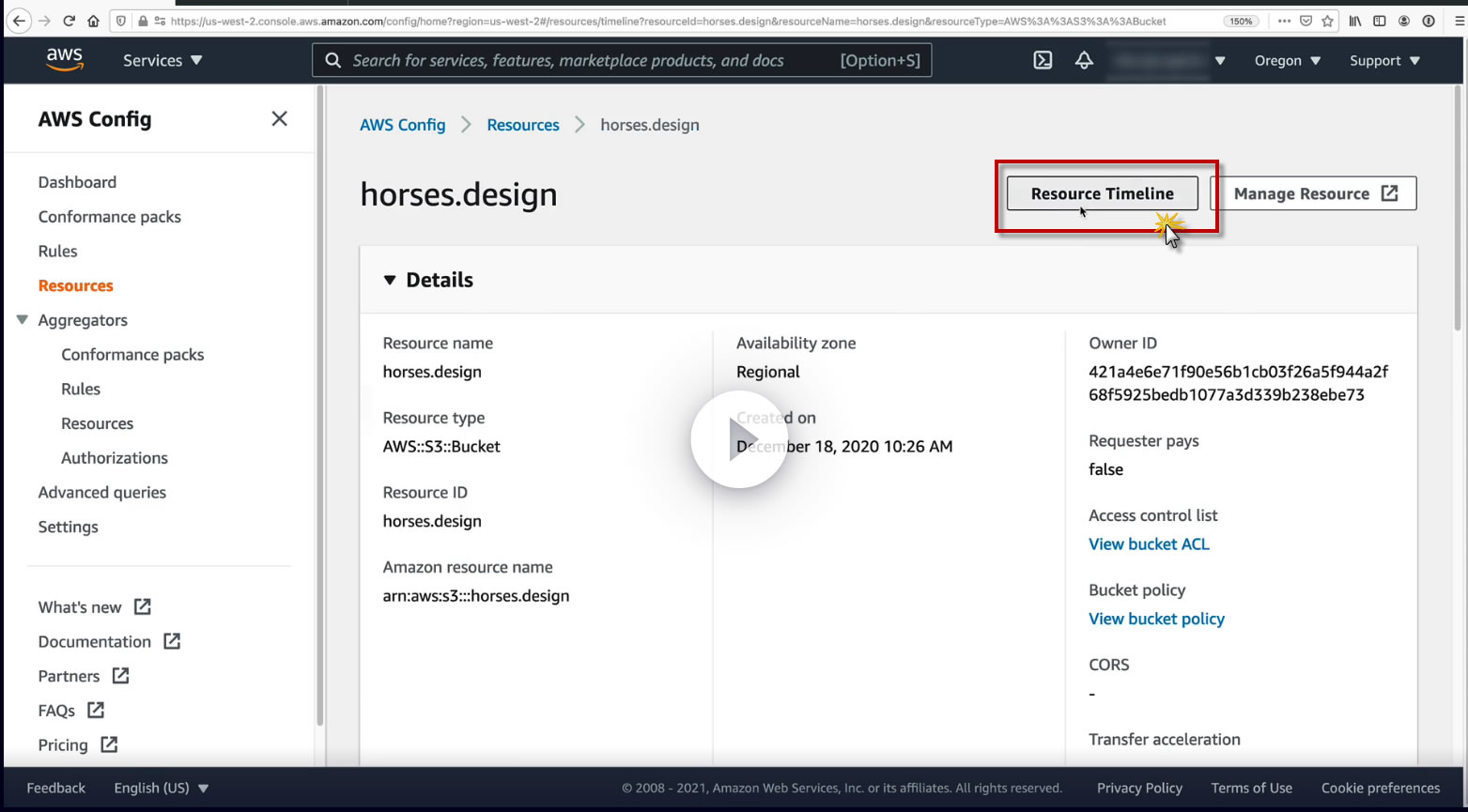The height and width of the screenshot is (812, 1468).
Task: Click the Resources breadcrumb link
Action: pyautogui.click(x=523, y=125)
